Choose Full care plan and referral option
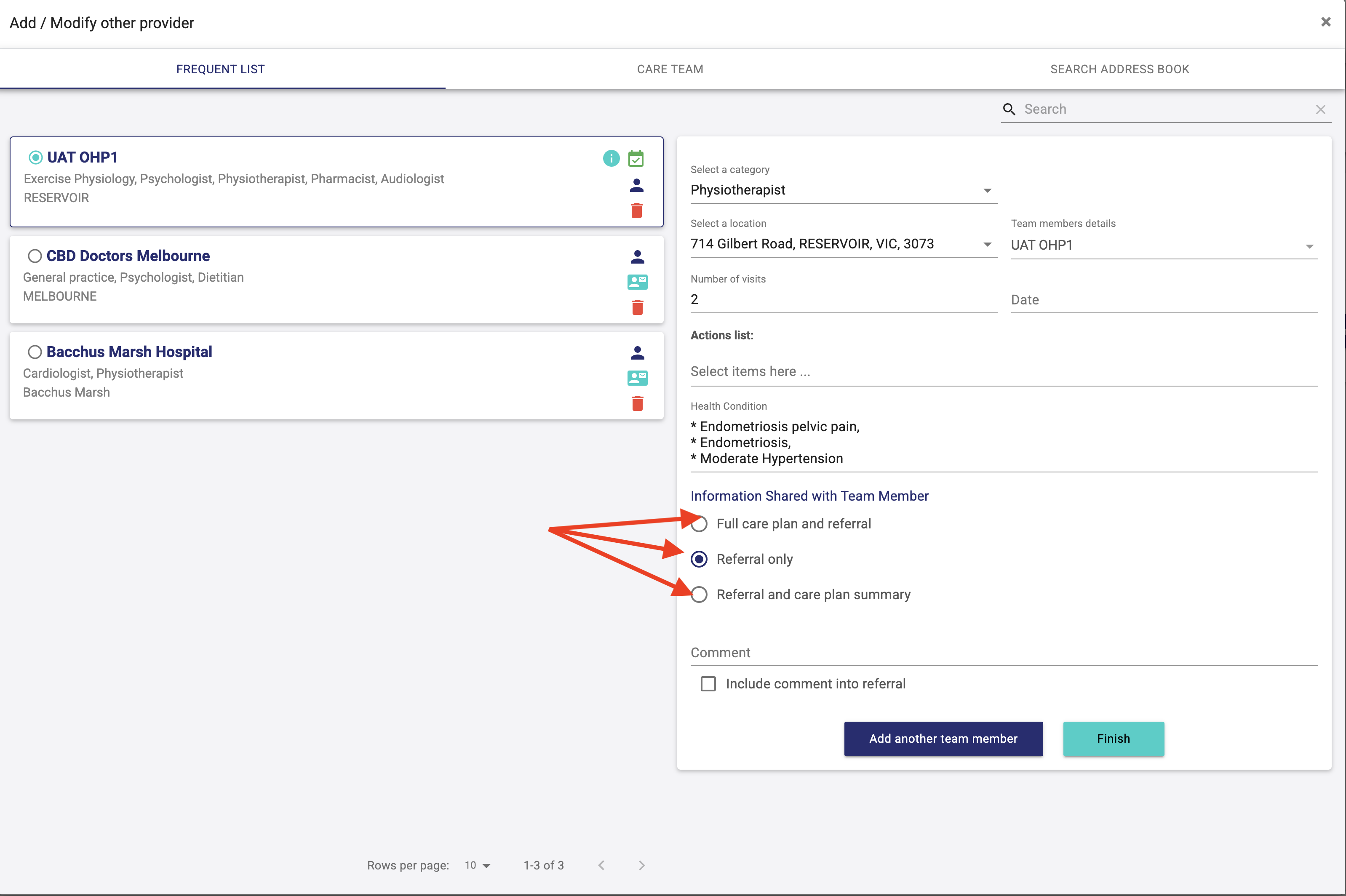Viewport: 1346px width, 896px height. pos(699,524)
